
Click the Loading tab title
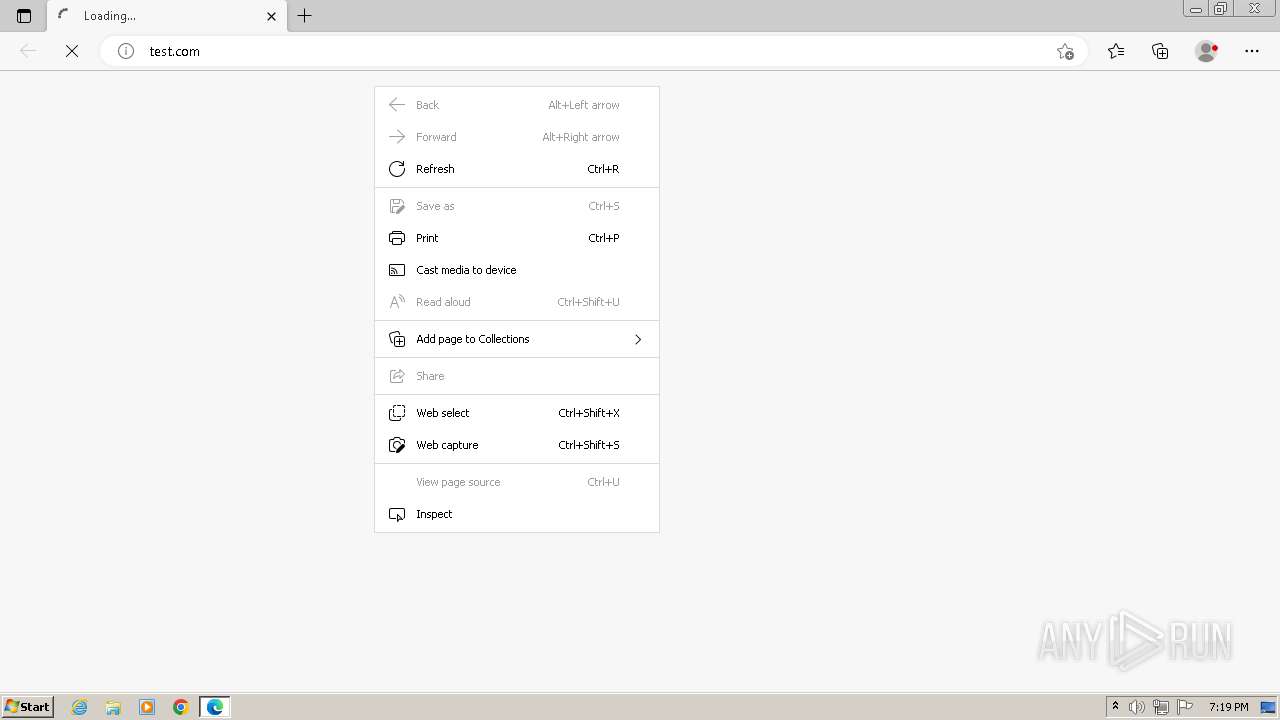coord(110,16)
